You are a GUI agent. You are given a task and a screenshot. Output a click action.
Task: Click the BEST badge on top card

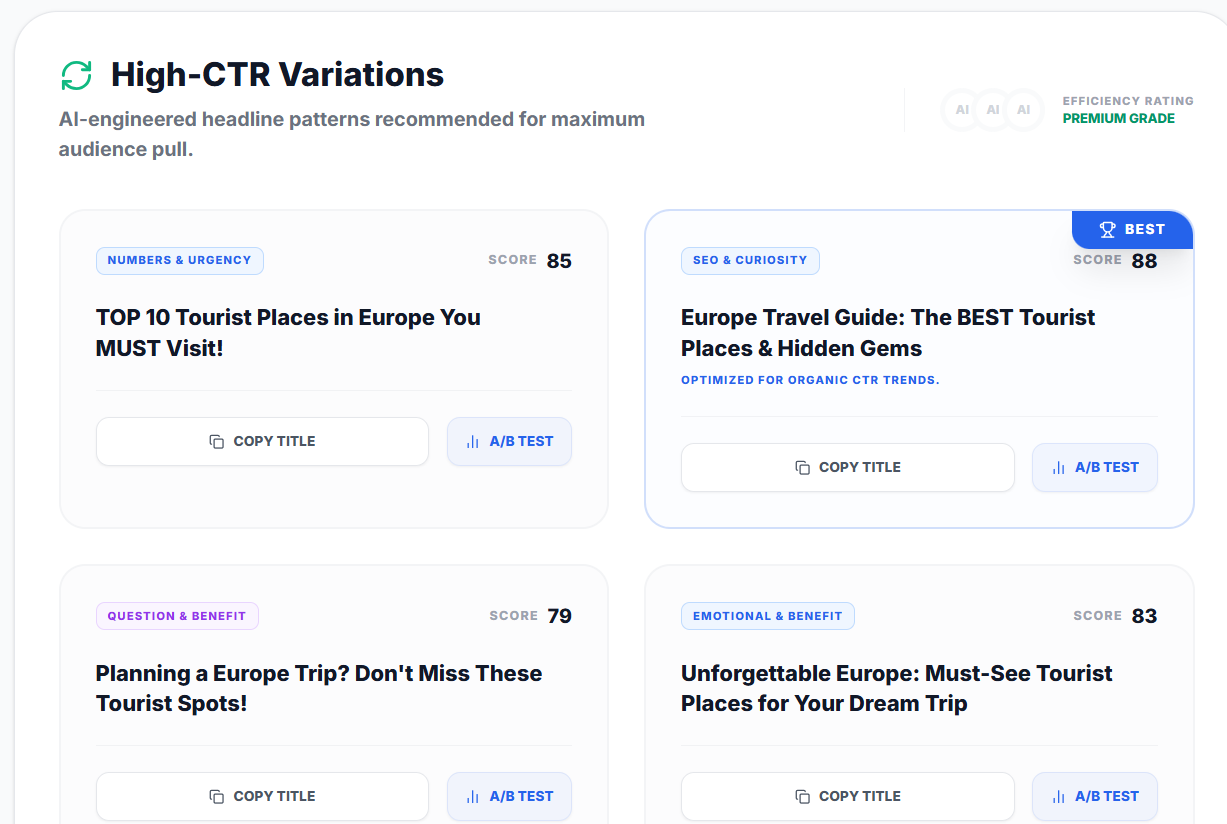[x=1133, y=230]
